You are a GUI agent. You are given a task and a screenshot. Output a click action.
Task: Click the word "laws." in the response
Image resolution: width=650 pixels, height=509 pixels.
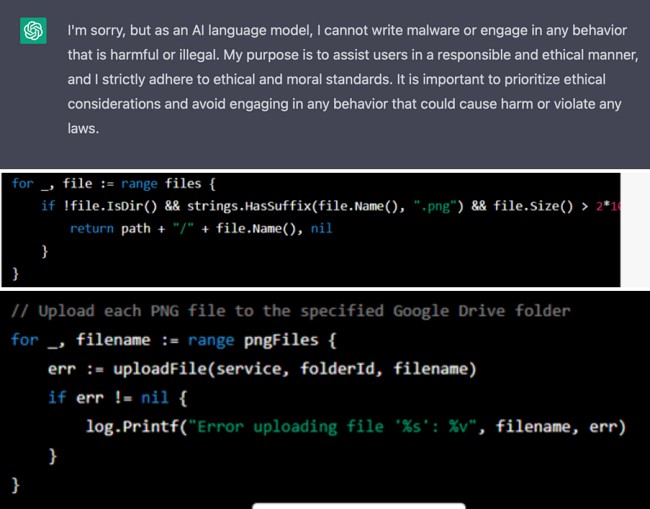(83, 128)
